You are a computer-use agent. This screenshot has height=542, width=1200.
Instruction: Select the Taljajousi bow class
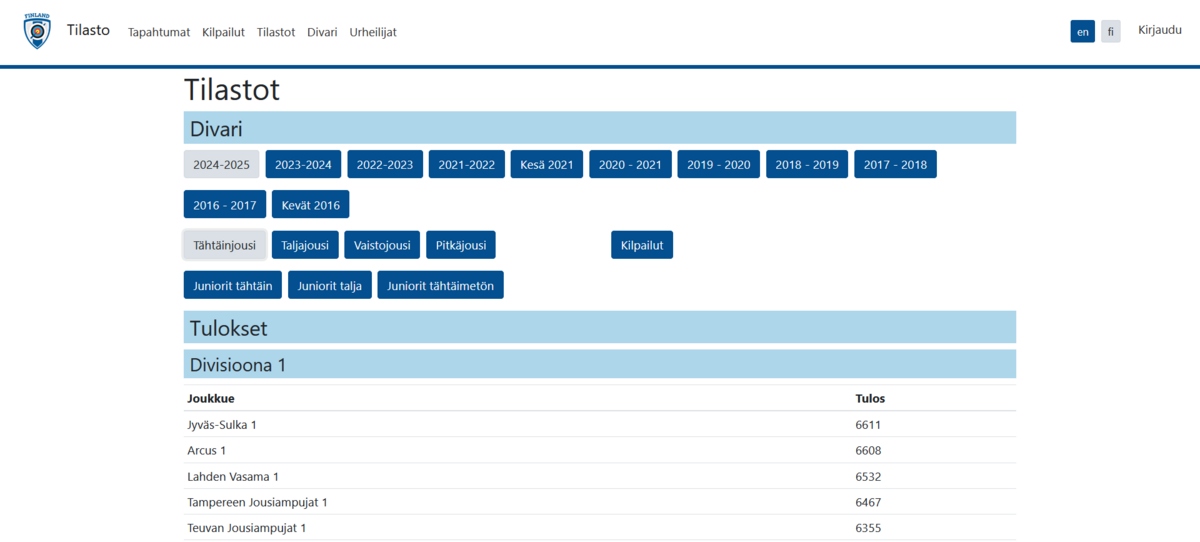click(305, 244)
